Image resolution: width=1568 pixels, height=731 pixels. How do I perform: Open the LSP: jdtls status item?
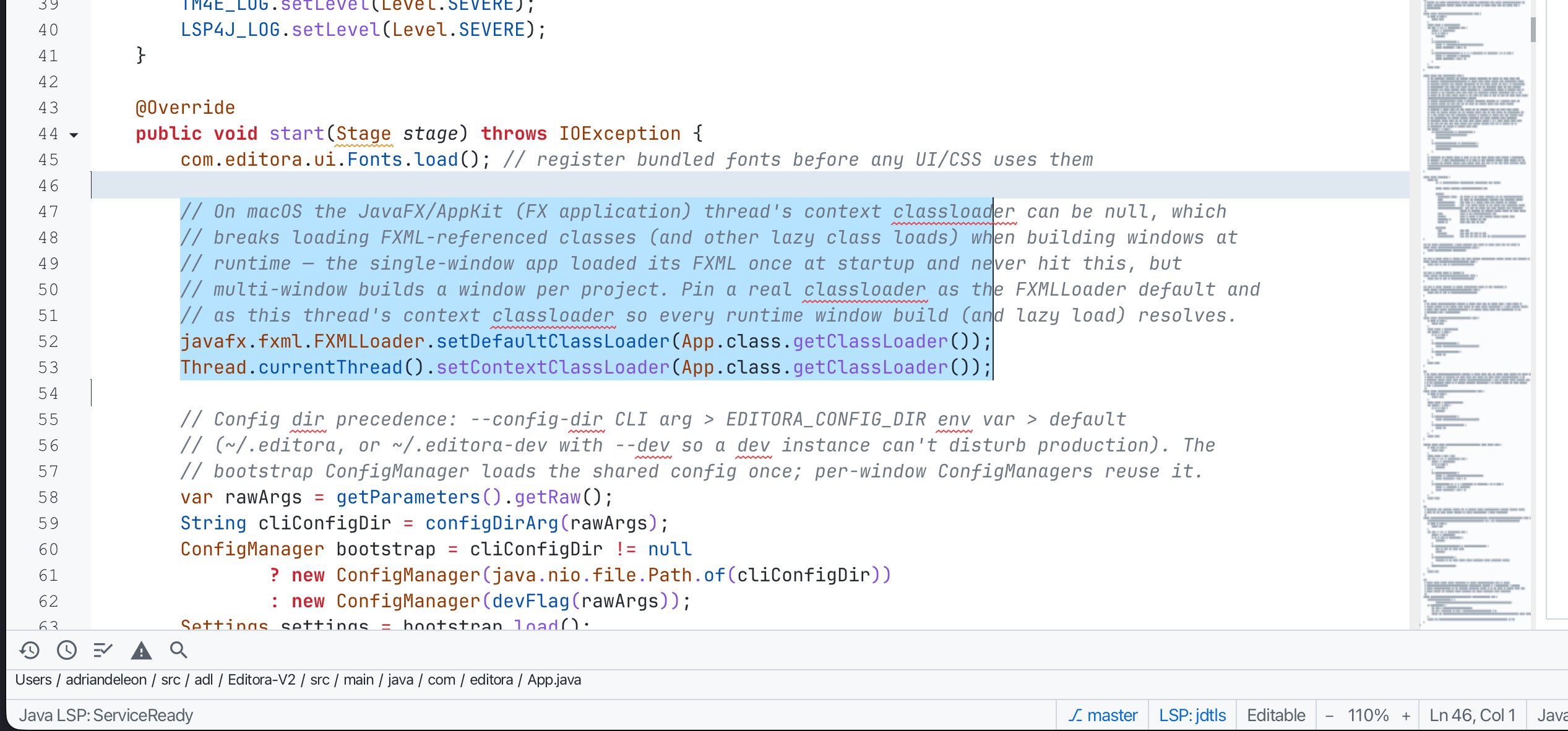(x=1192, y=716)
